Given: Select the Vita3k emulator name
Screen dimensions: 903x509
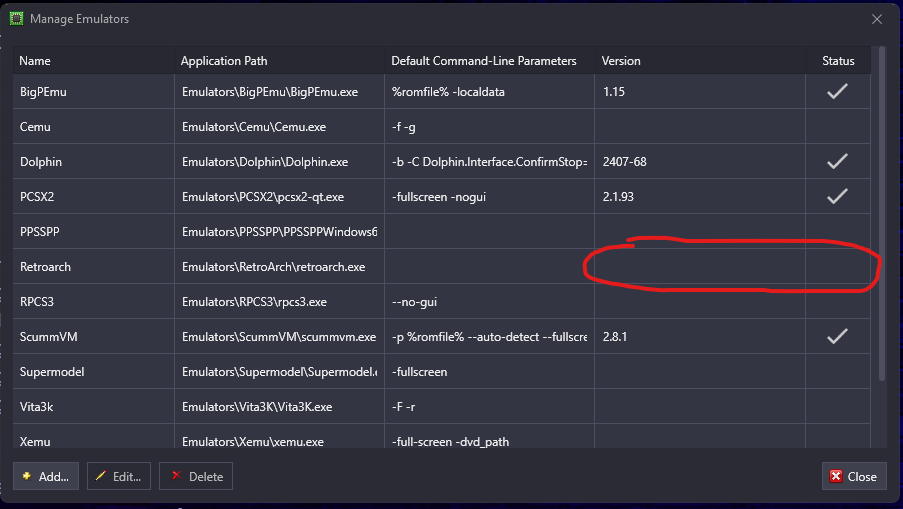Looking at the screenshot, I should coord(36,407).
